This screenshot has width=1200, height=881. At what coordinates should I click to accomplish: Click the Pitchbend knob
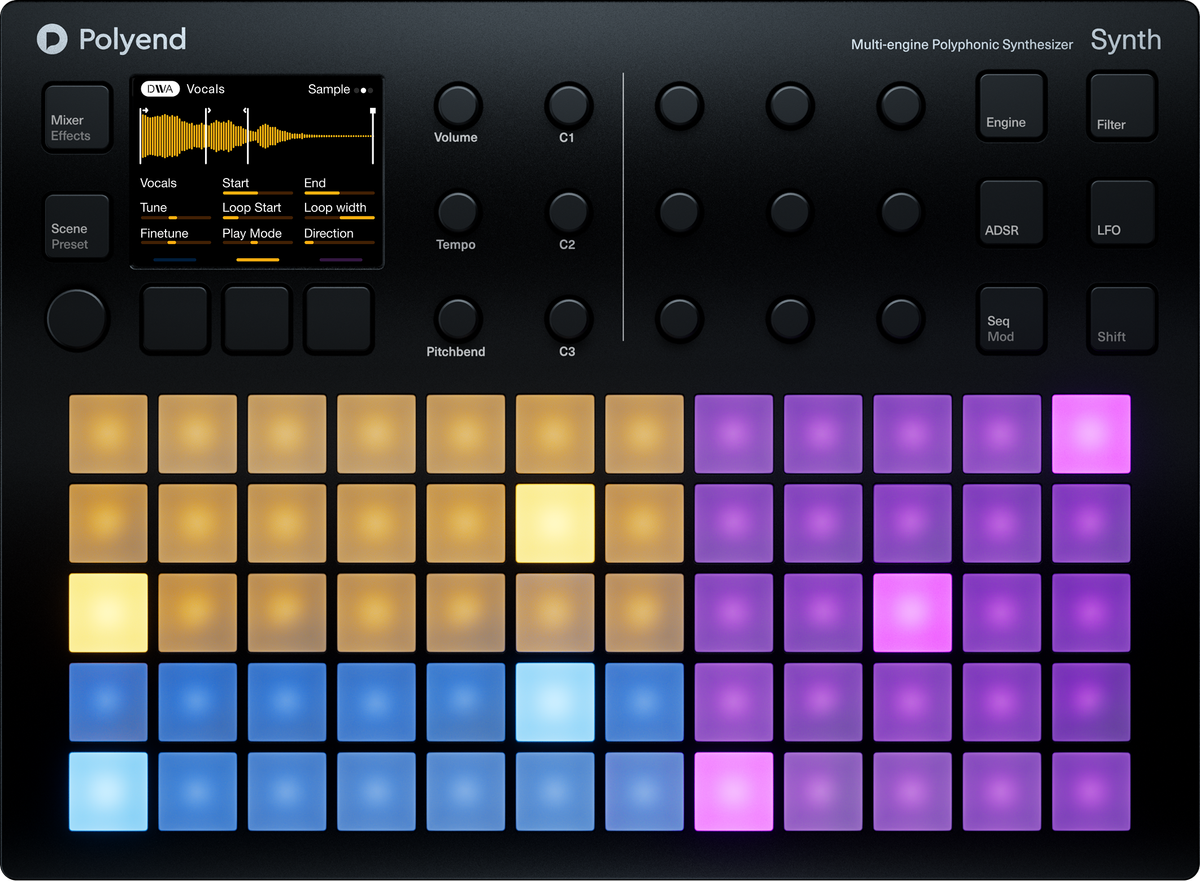456,319
